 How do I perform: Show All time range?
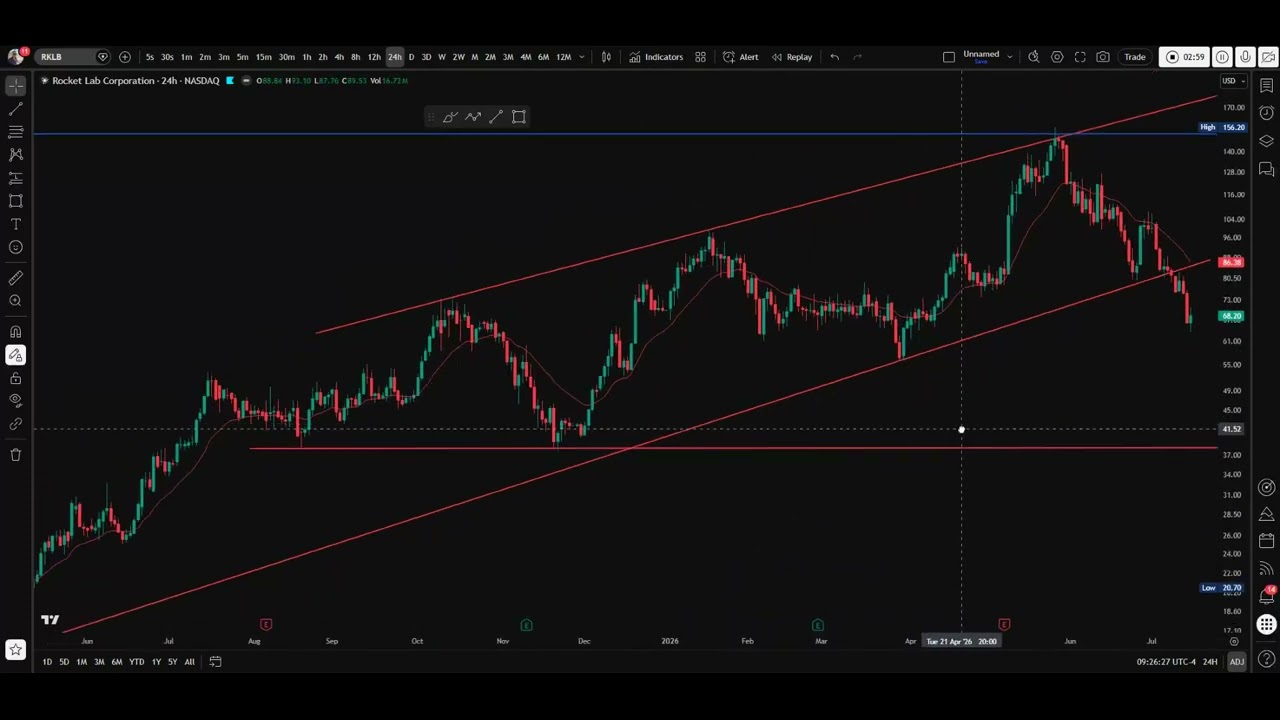pyautogui.click(x=189, y=662)
